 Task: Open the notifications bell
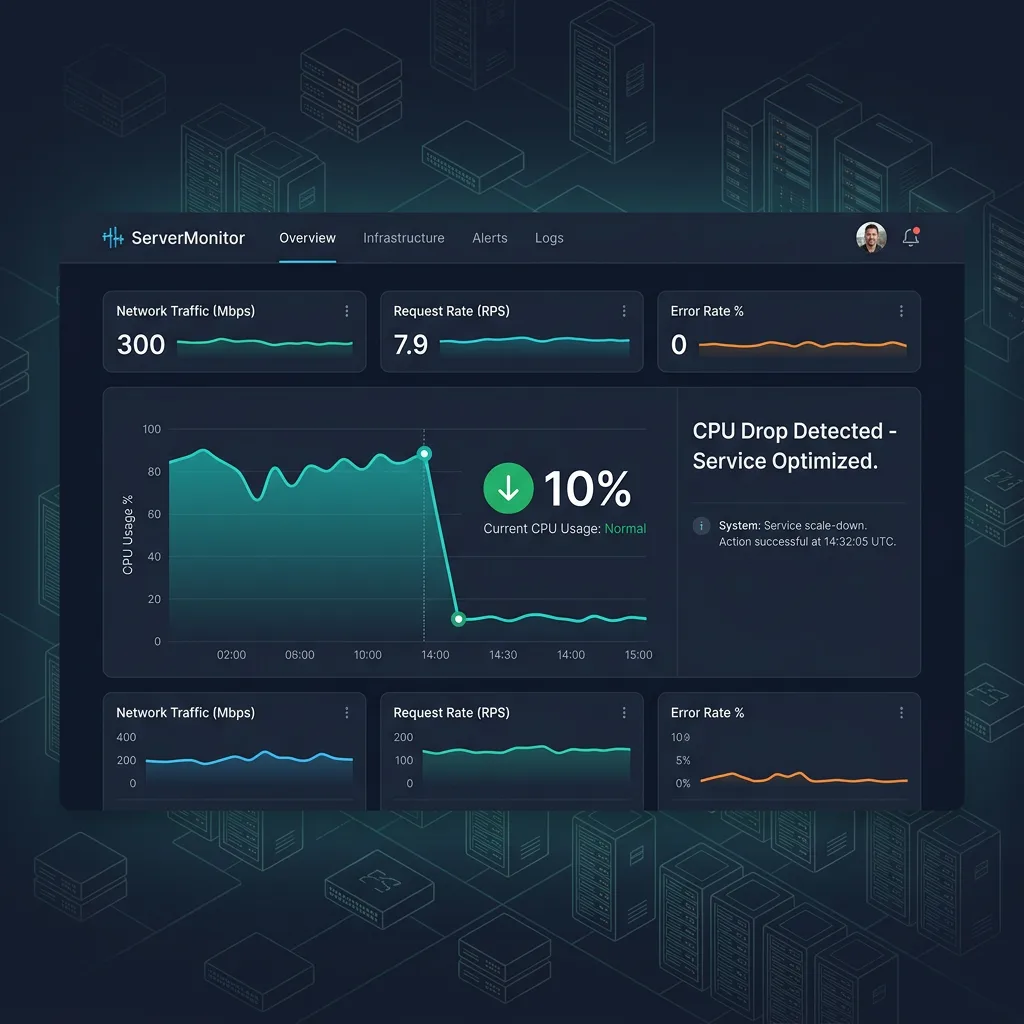point(911,236)
